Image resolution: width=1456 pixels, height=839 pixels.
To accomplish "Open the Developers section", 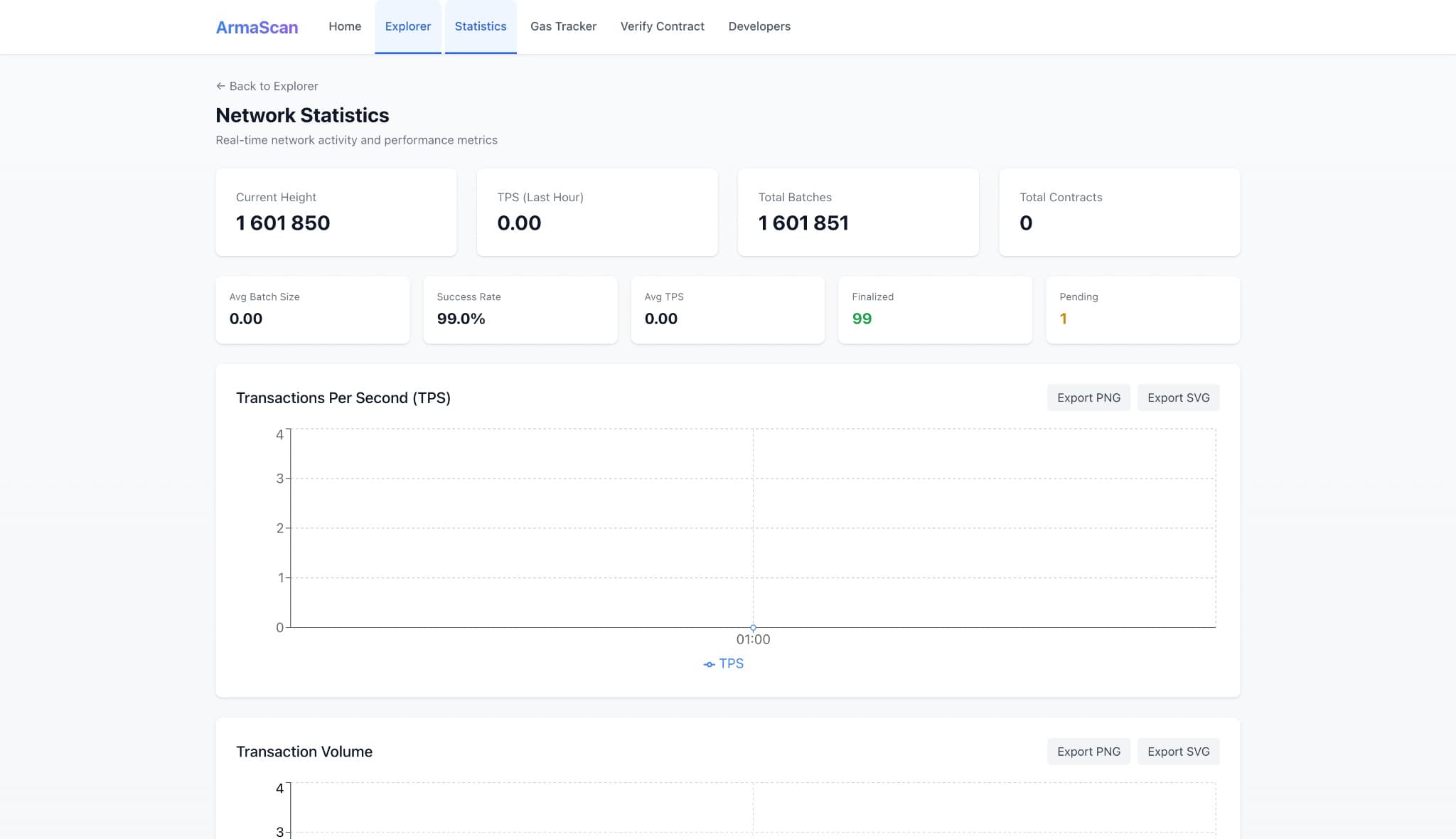I will click(x=759, y=26).
